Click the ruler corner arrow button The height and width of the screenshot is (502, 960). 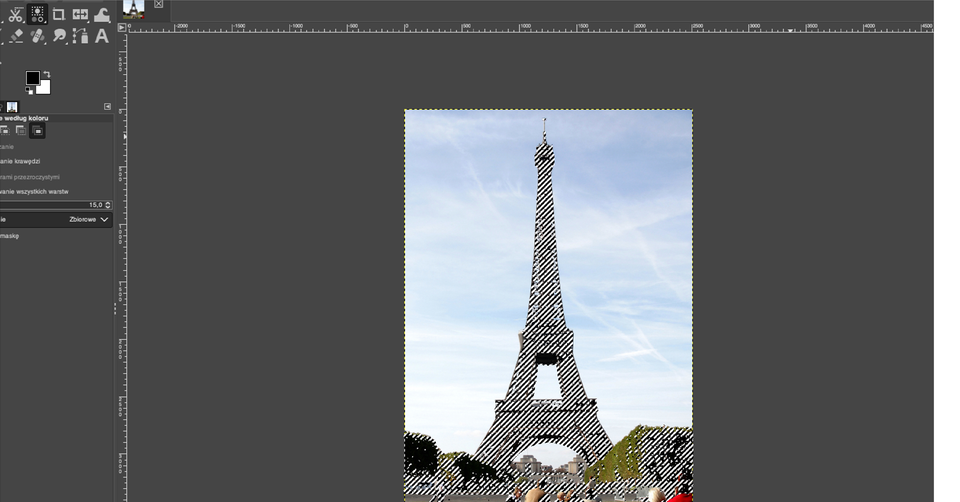[122, 27]
